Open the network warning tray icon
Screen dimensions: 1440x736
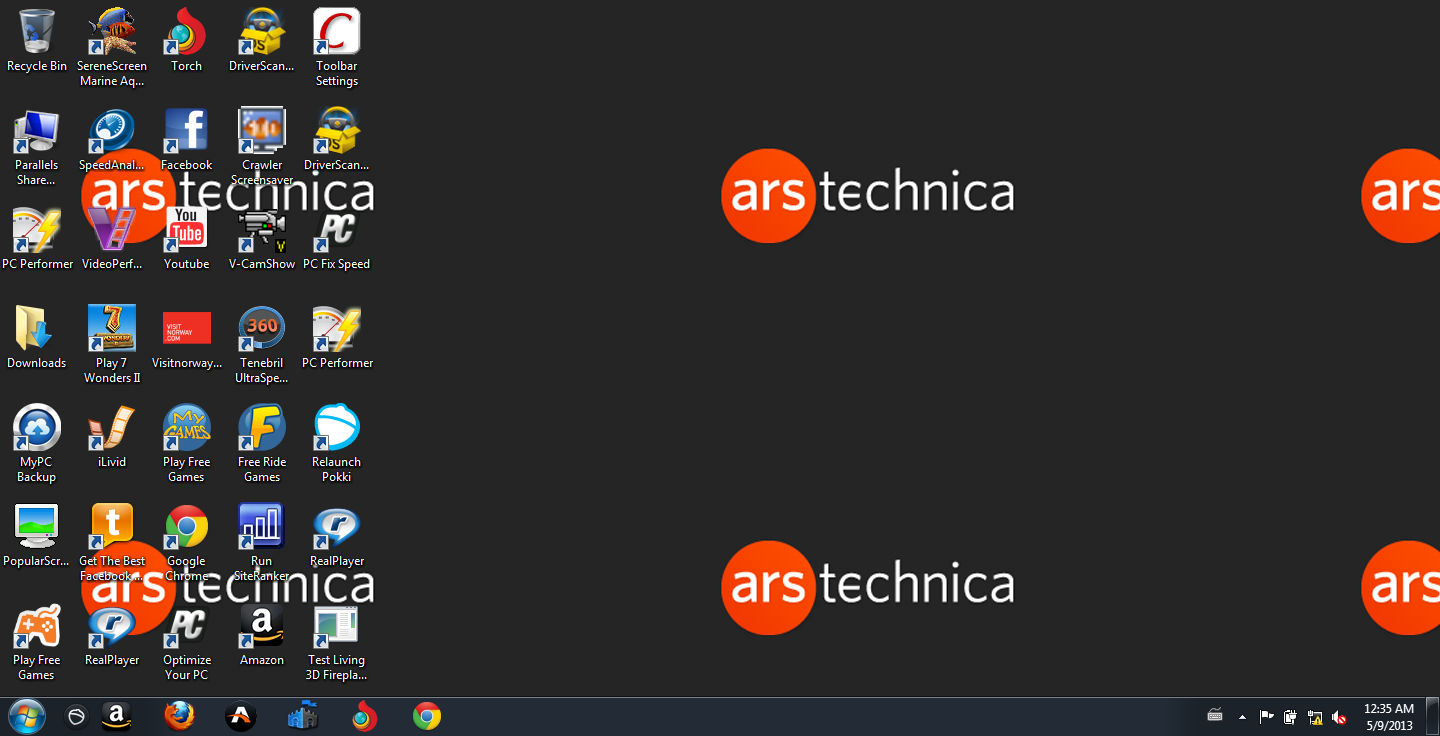click(1315, 717)
